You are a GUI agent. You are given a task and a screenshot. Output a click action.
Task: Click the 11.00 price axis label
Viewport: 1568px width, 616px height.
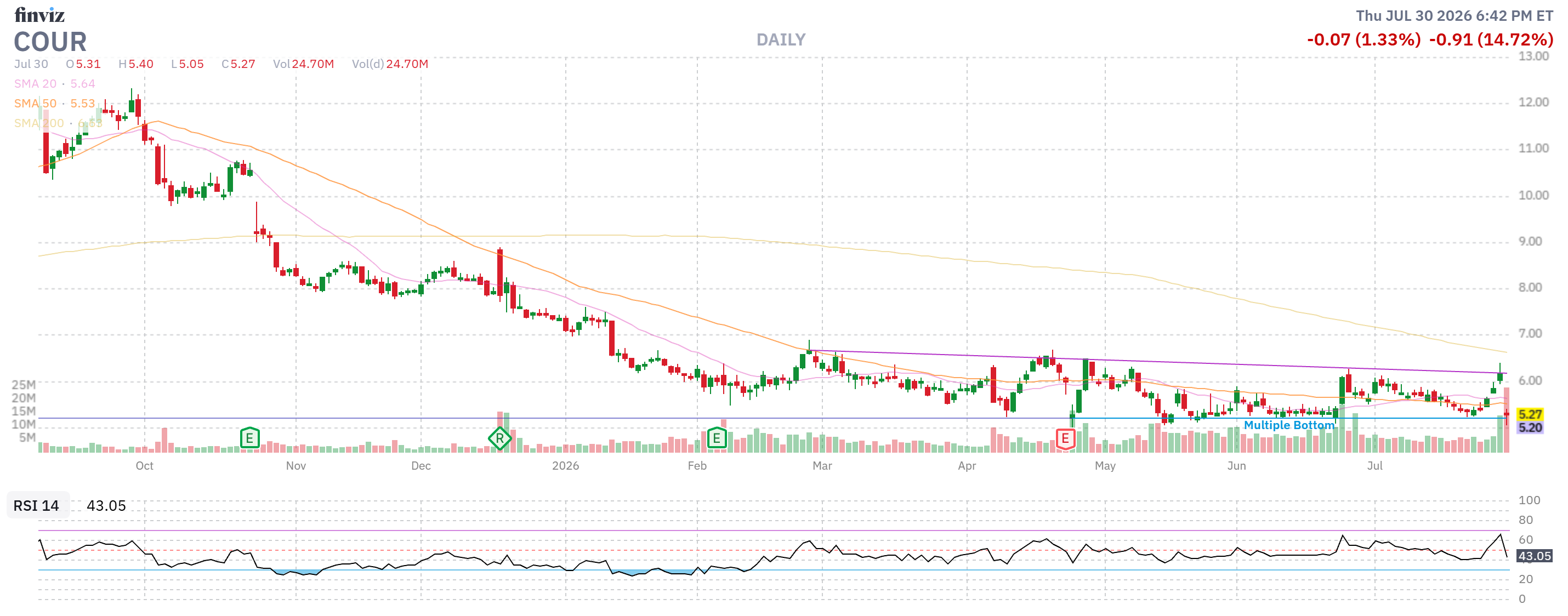click(1533, 149)
